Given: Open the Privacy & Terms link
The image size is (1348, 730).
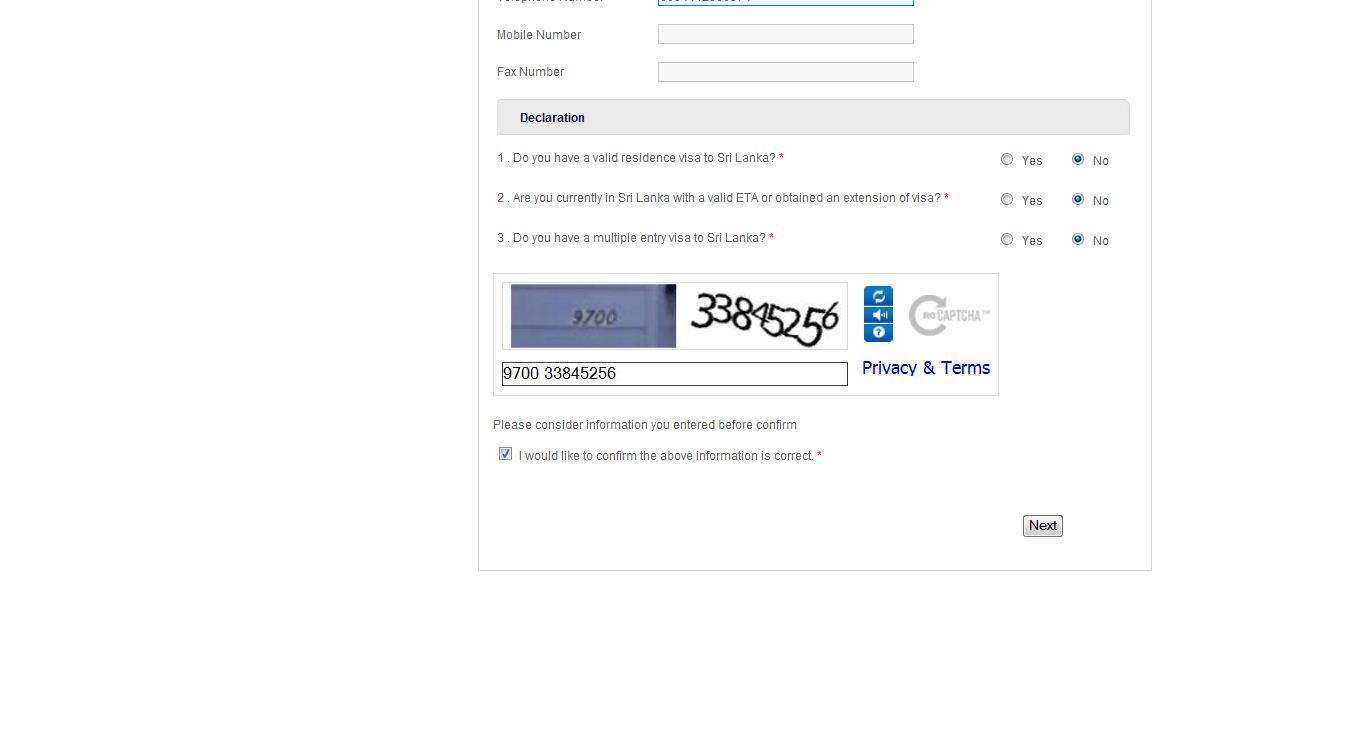Looking at the screenshot, I should [926, 368].
